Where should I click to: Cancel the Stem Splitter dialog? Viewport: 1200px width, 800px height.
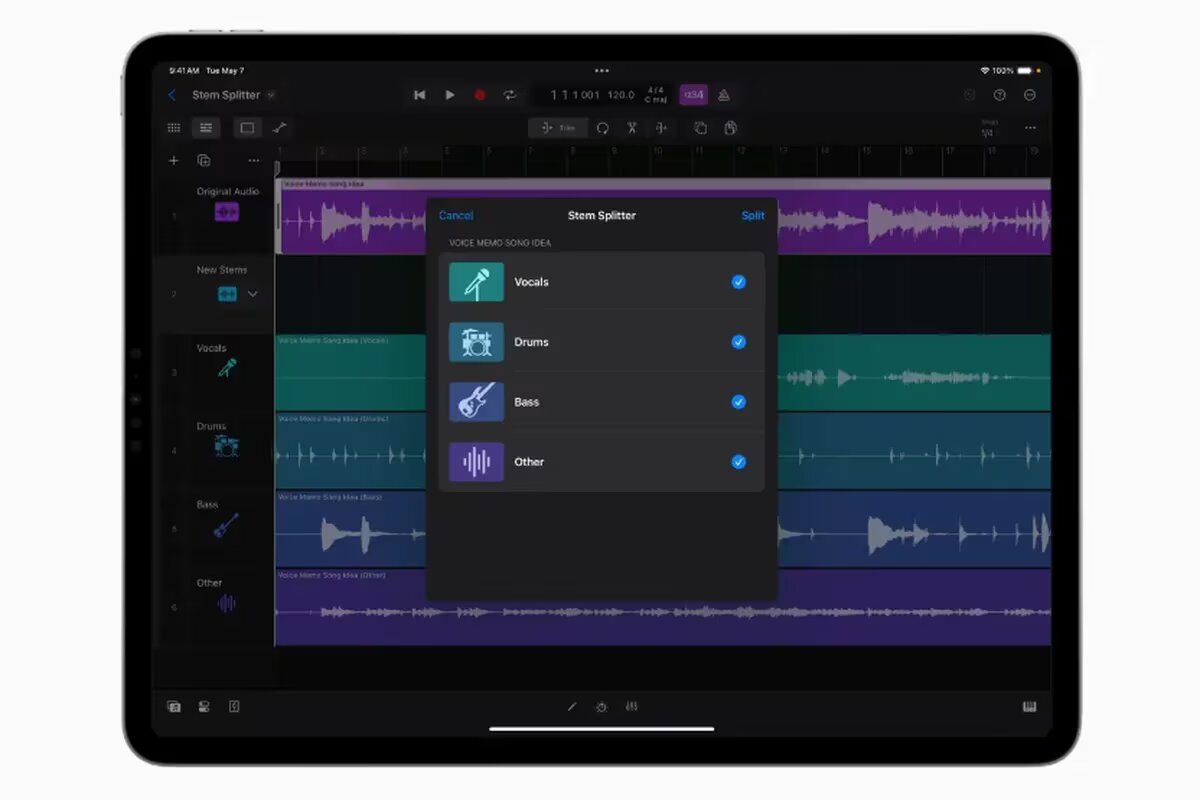tap(456, 215)
